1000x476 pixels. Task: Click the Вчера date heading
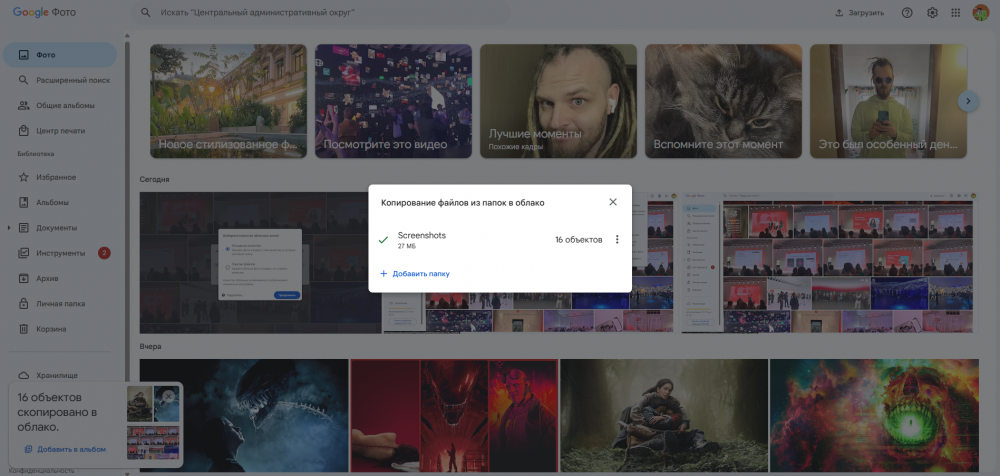[x=151, y=346]
